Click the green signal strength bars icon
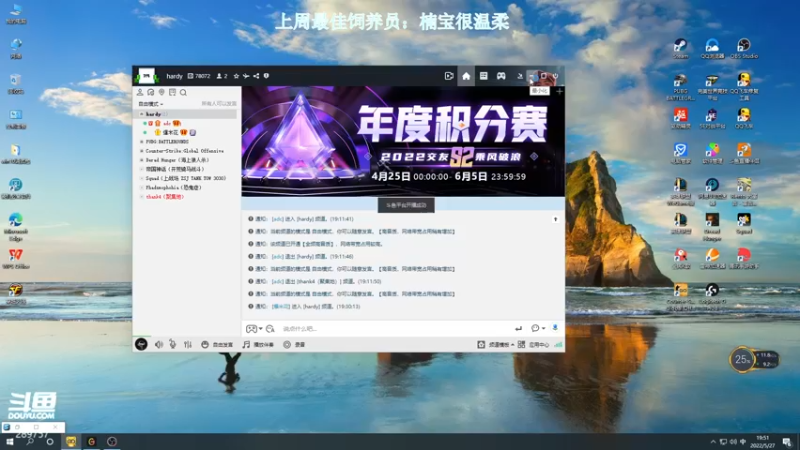 click(x=558, y=345)
